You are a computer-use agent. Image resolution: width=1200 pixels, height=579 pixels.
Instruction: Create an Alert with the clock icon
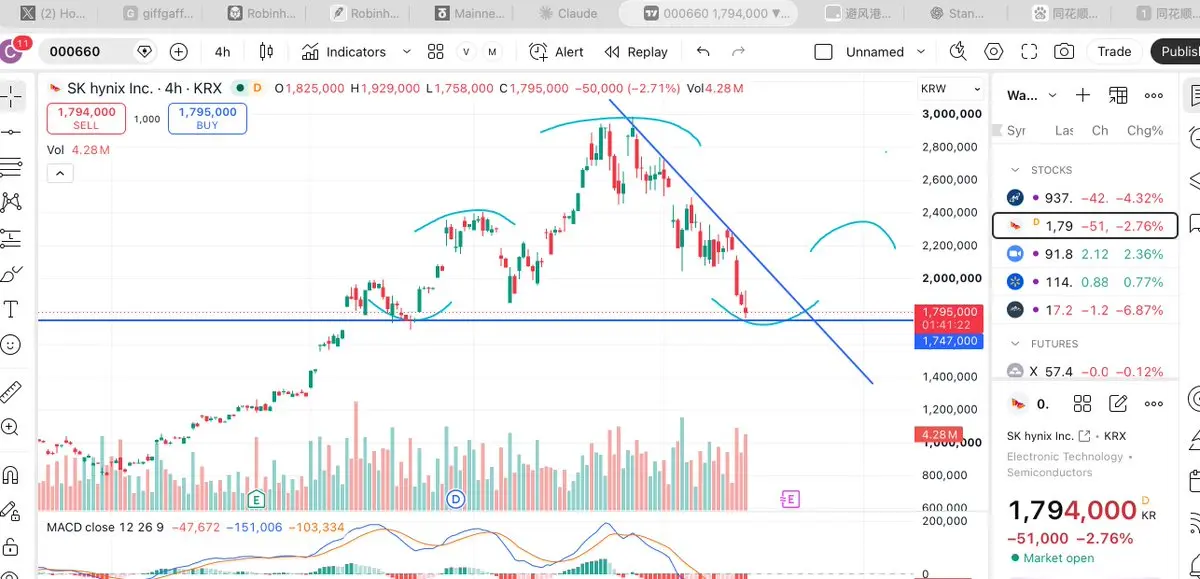click(557, 52)
